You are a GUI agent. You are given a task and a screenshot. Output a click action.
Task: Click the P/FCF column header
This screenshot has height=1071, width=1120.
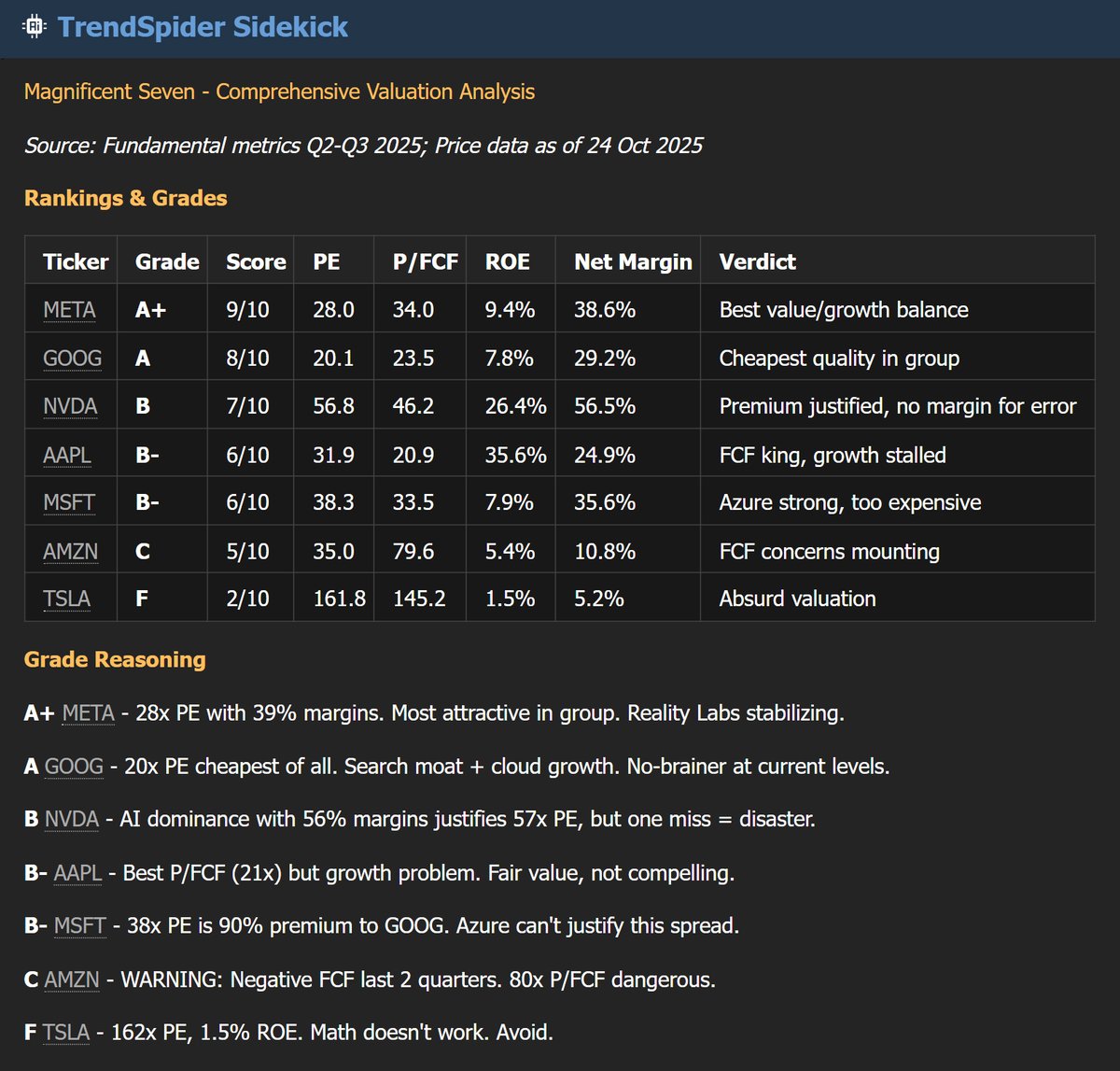pos(426,261)
